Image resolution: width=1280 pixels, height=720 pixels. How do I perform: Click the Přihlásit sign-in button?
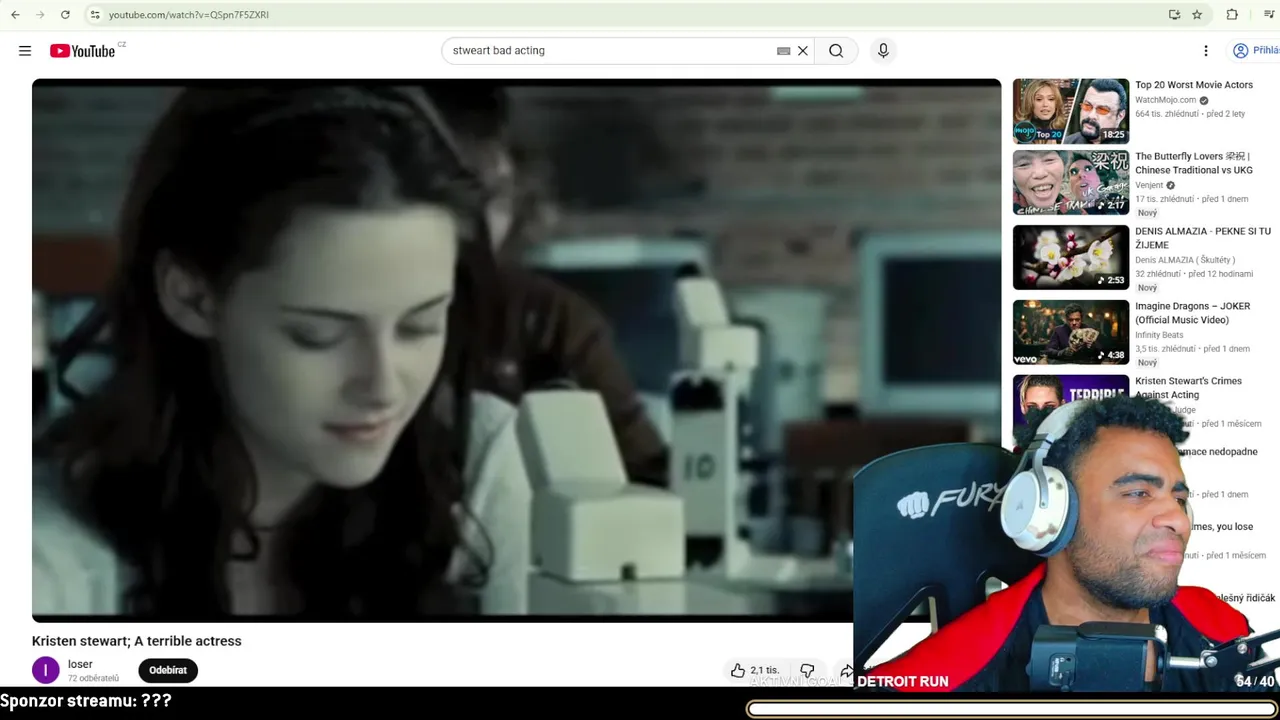point(1256,51)
